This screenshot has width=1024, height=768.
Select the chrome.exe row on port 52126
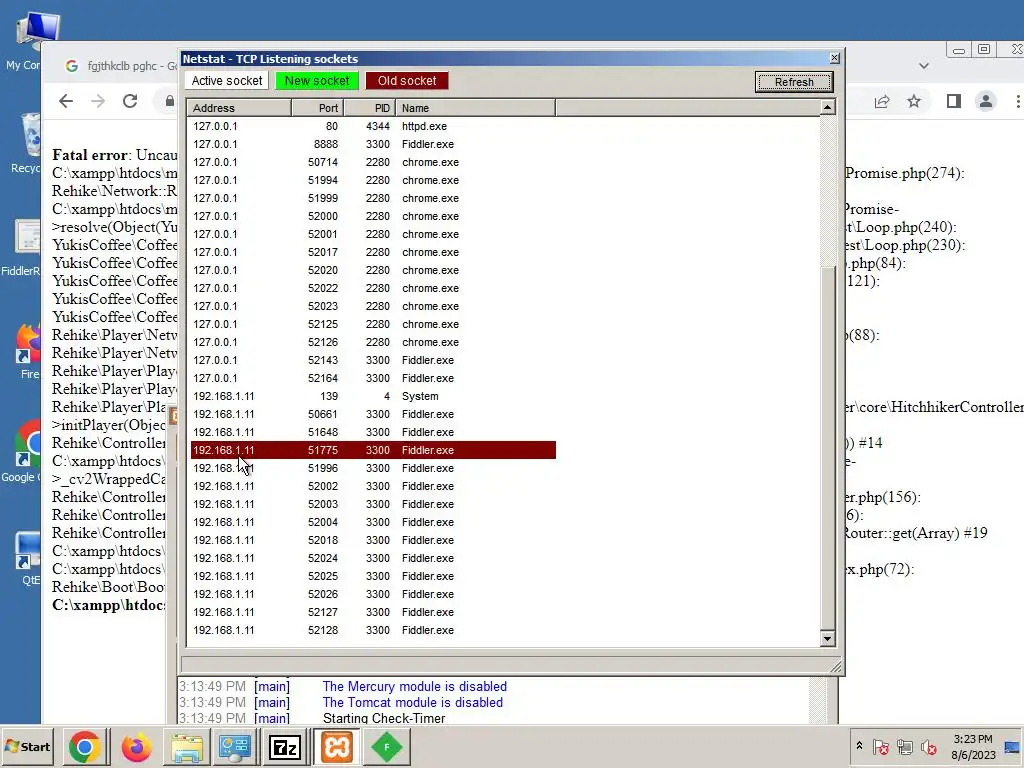point(373,342)
